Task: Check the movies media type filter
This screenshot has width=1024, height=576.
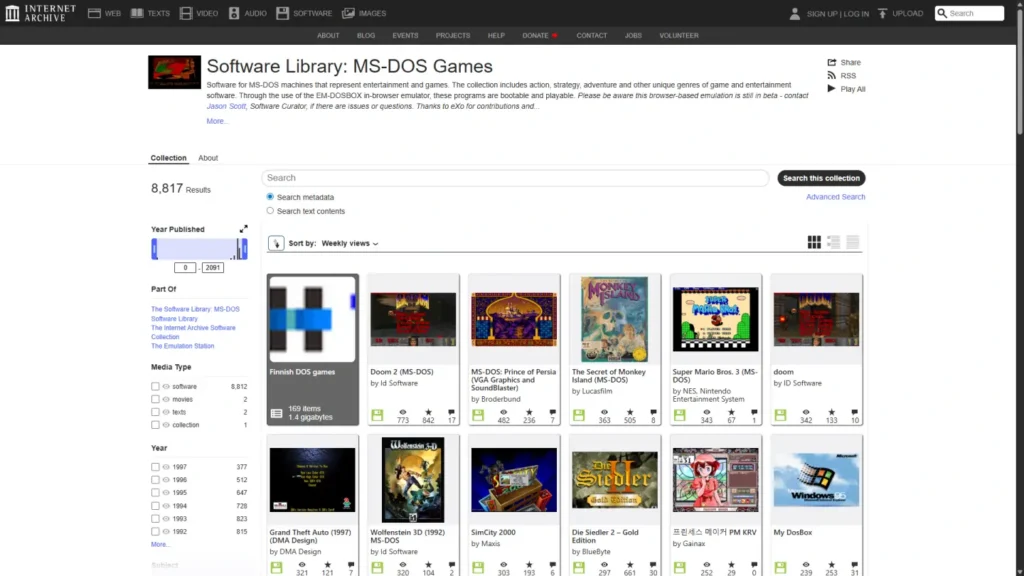Action: (x=156, y=399)
